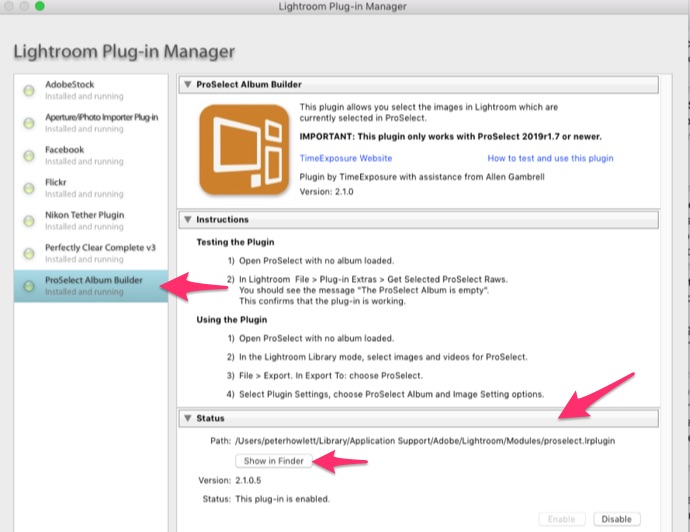Click the 'Testing the Plugin' heading
The image size is (690, 532).
pos(235,242)
